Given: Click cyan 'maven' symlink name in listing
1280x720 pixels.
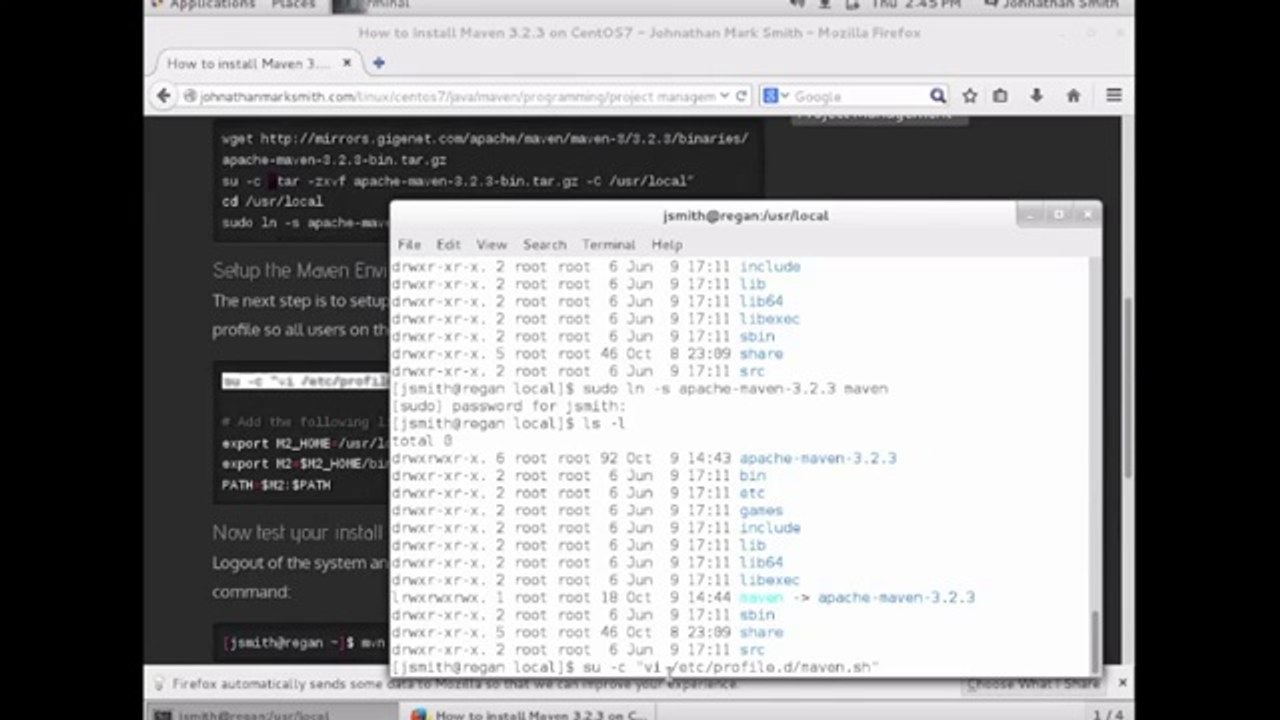Looking at the screenshot, I should [760, 597].
